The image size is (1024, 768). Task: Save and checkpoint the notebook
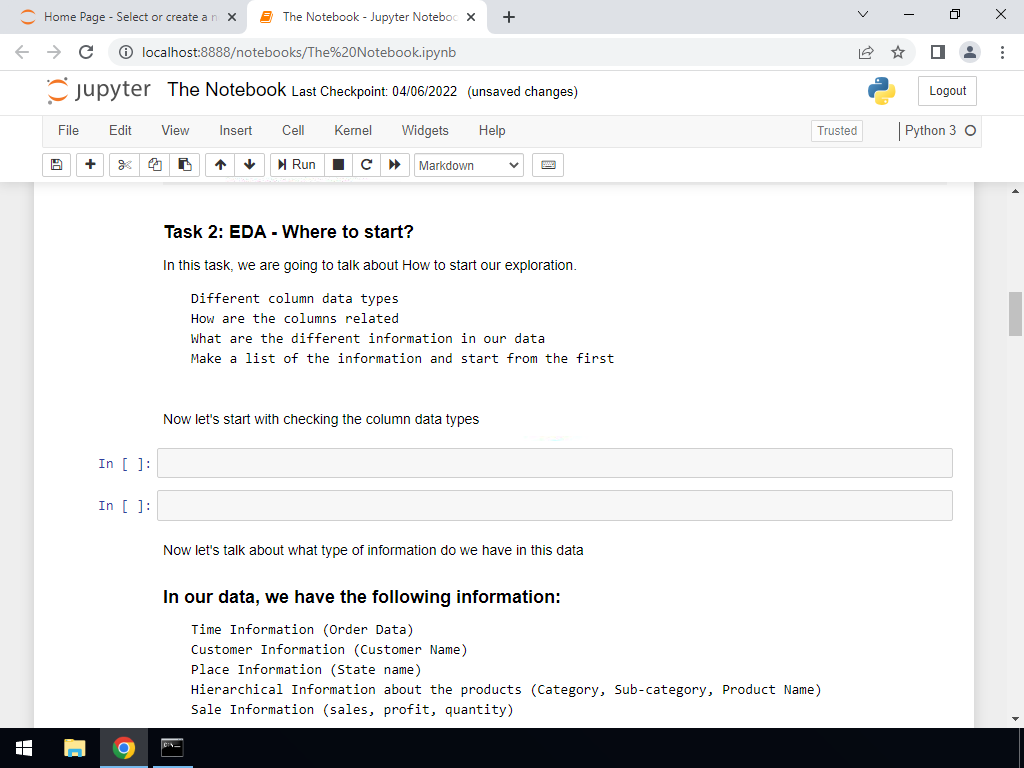click(x=56, y=165)
